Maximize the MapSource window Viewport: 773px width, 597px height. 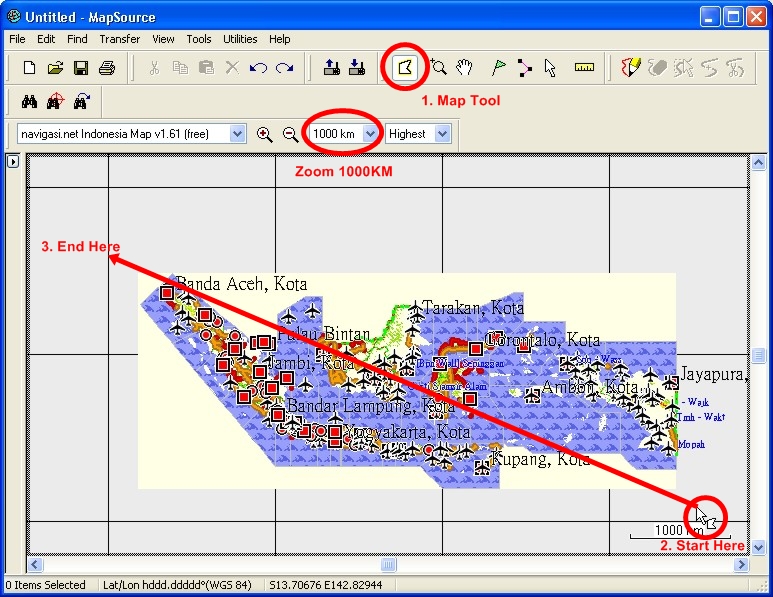[733, 17]
